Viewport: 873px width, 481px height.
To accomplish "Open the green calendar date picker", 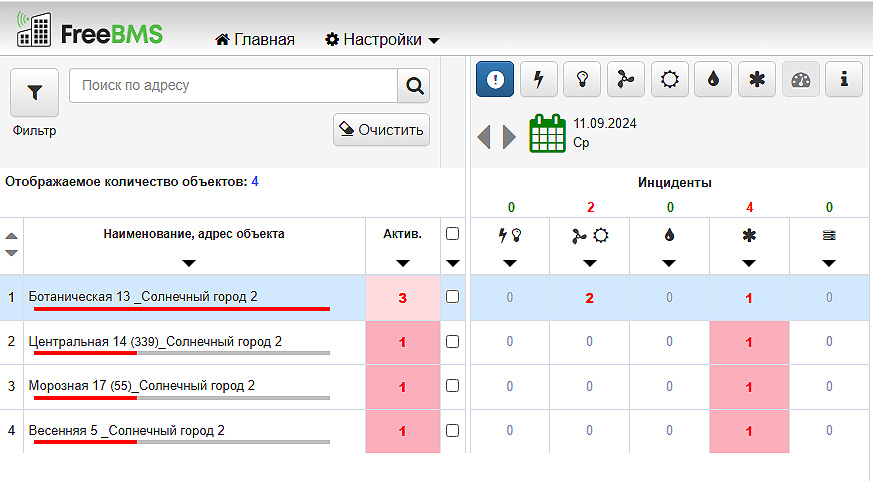I will 547,133.
